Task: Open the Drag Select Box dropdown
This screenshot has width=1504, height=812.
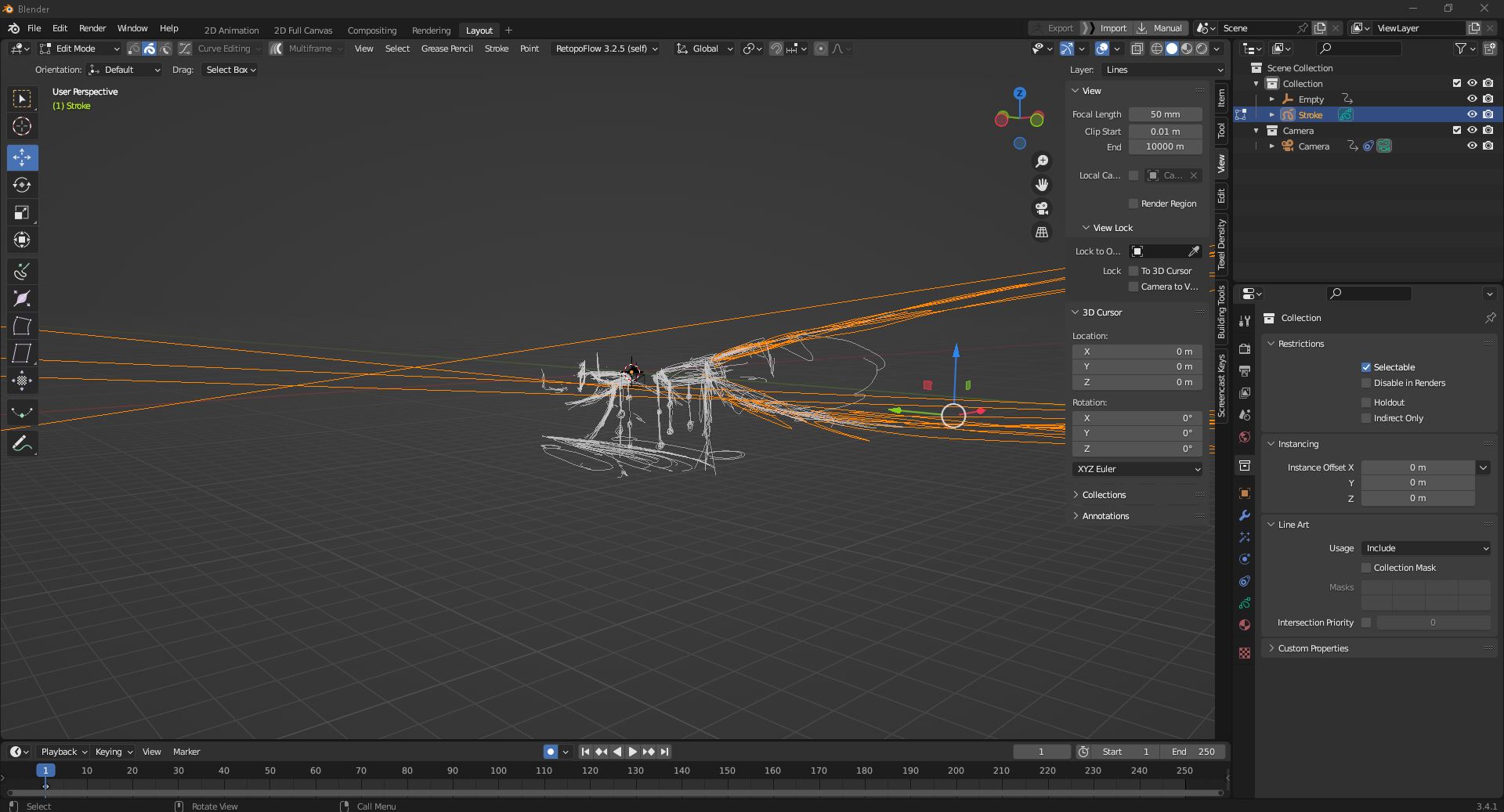Action: (x=230, y=70)
